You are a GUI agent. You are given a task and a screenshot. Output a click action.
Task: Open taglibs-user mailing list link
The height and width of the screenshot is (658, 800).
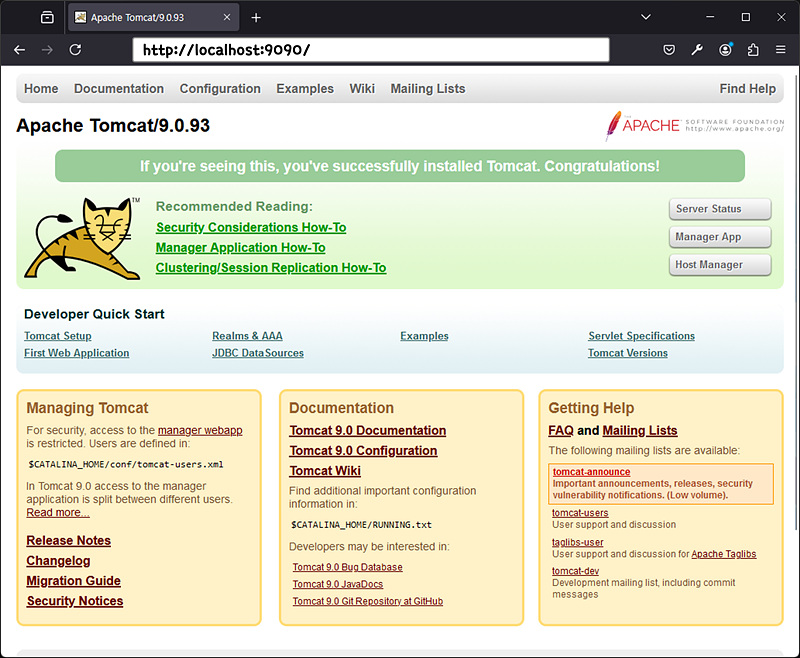tap(578, 542)
